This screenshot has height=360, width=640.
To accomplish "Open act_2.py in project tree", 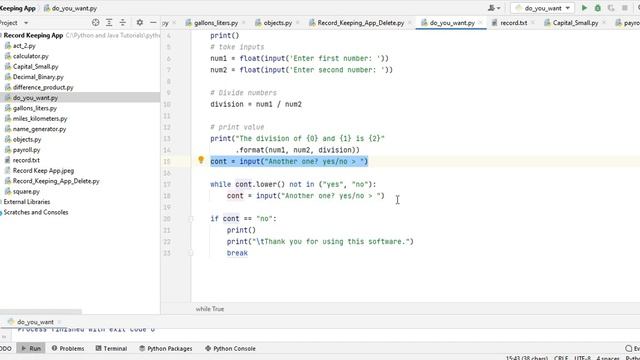I will [x=24, y=46].
